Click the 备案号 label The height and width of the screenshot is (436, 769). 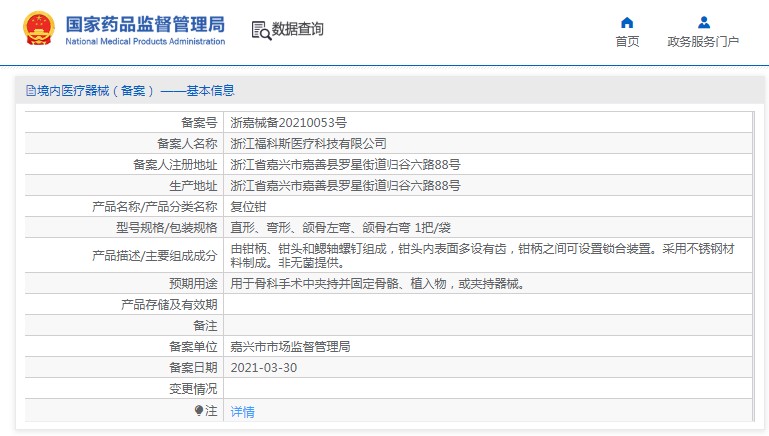pyautogui.click(x=199, y=123)
